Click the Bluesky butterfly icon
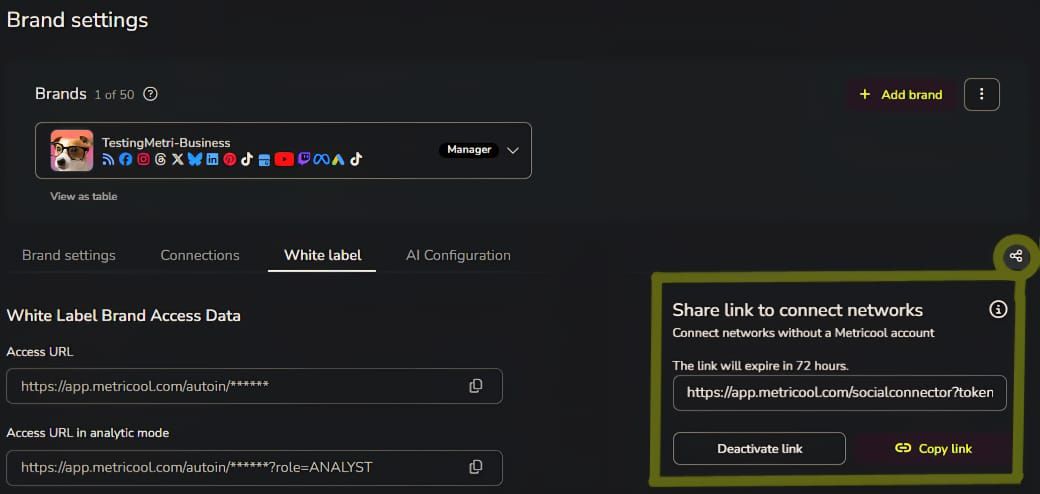This screenshot has width=1040, height=494. pyautogui.click(x=195, y=159)
